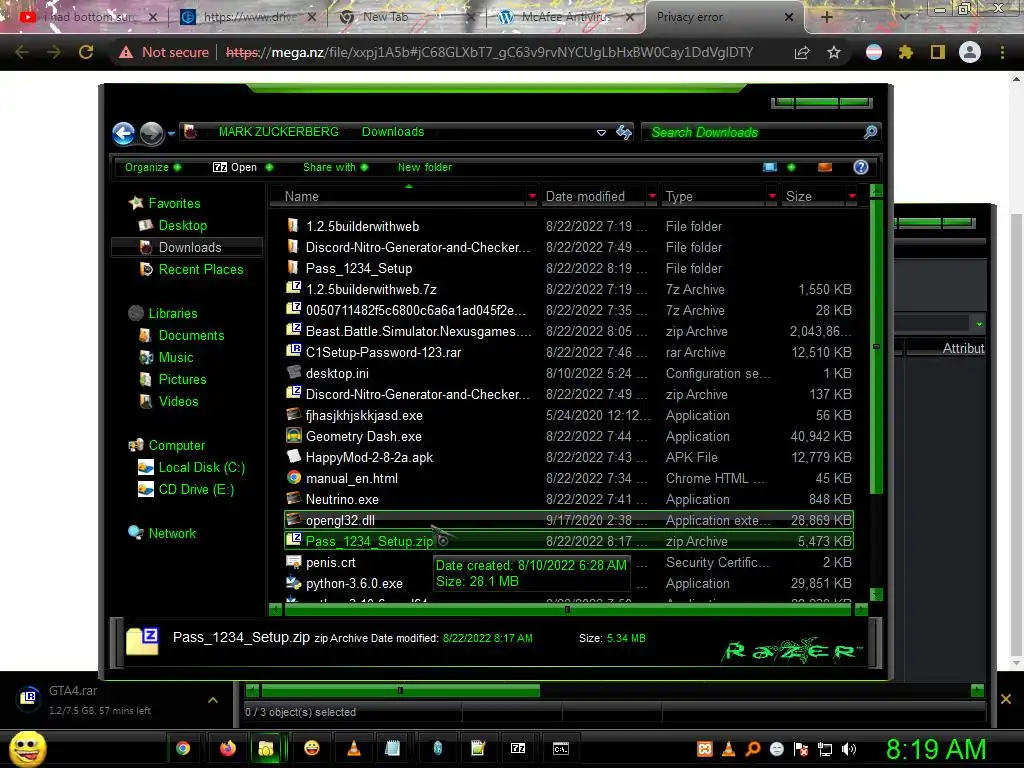1024x768 pixels.
Task: Select Geometry Dash.exe application icon
Action: tap(293, 436)
